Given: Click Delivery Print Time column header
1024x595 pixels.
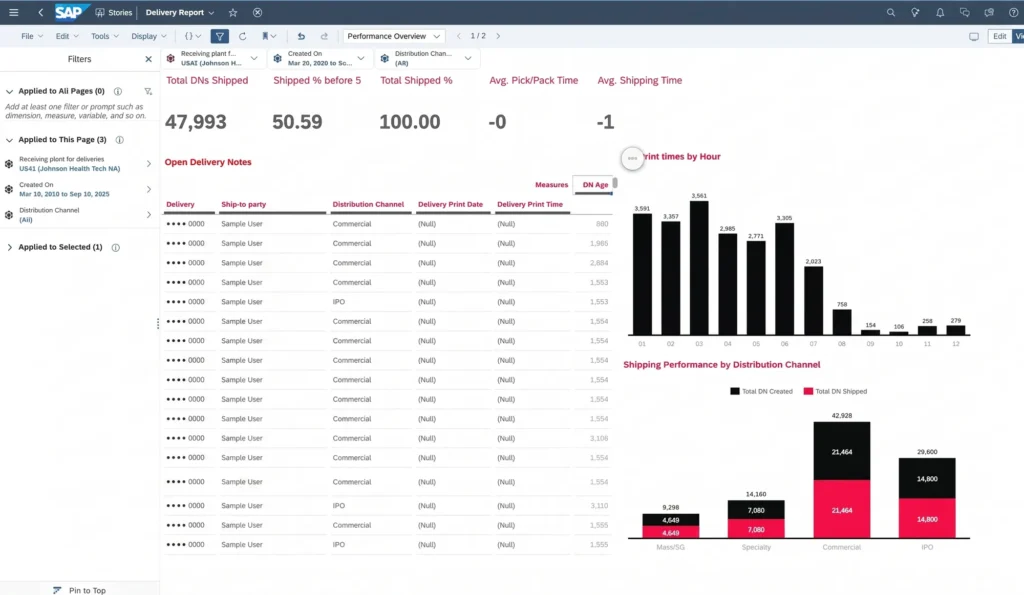Looking at the screenshot, I should pyautogui.click(x=530, y=204).
